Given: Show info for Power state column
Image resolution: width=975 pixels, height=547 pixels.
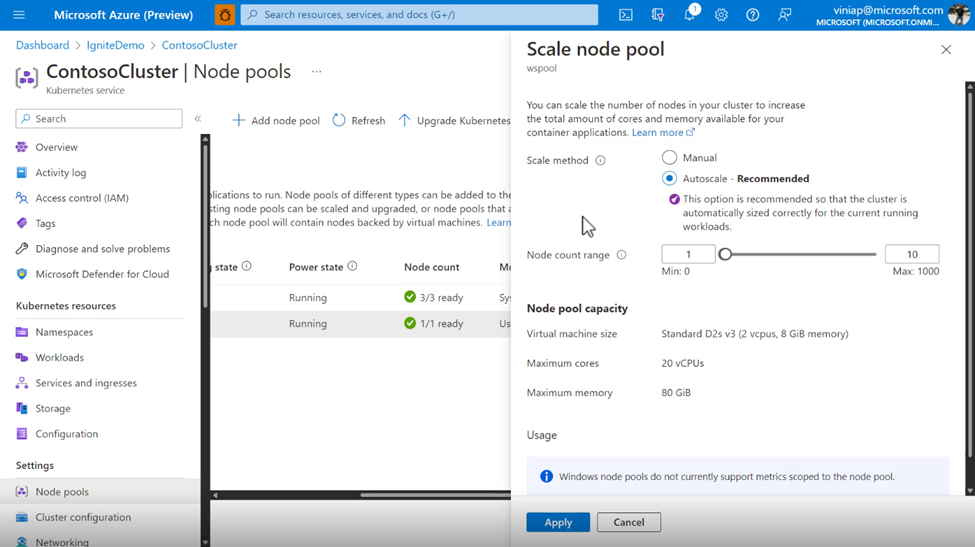Looking at the screenshot, I should (353, 266).
